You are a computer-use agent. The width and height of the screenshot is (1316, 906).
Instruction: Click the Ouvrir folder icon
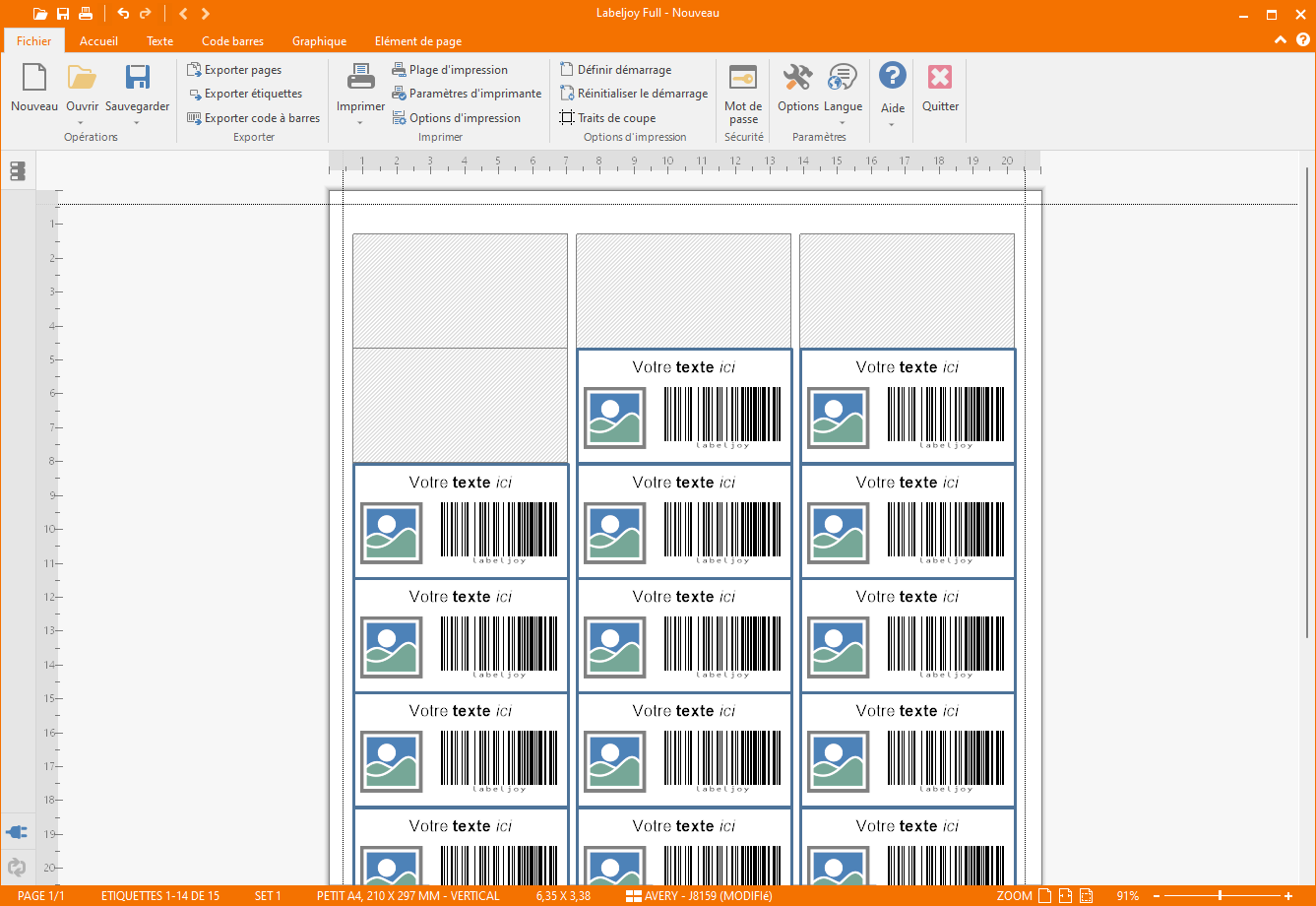pyautogui.click(x=82, y=78)
